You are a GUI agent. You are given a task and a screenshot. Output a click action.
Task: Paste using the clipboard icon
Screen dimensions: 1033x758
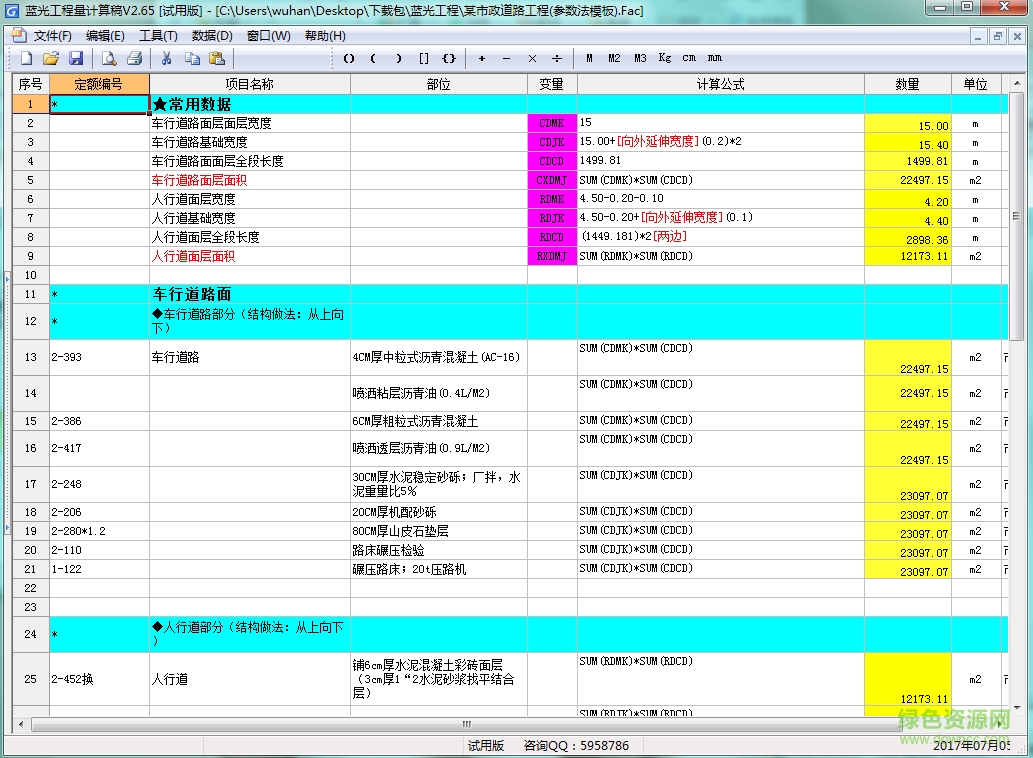click(x=216, y=58)
